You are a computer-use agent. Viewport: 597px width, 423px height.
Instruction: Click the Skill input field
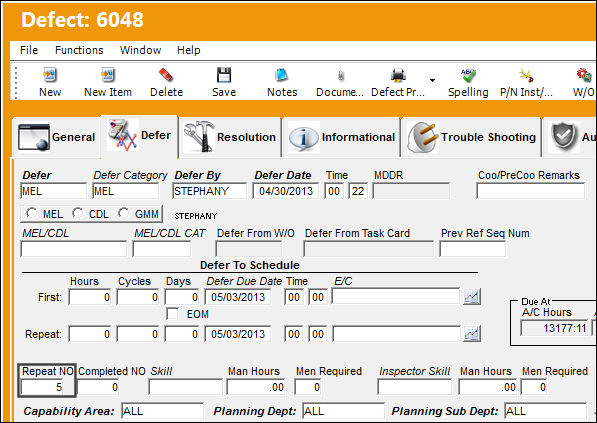[185, 387]
